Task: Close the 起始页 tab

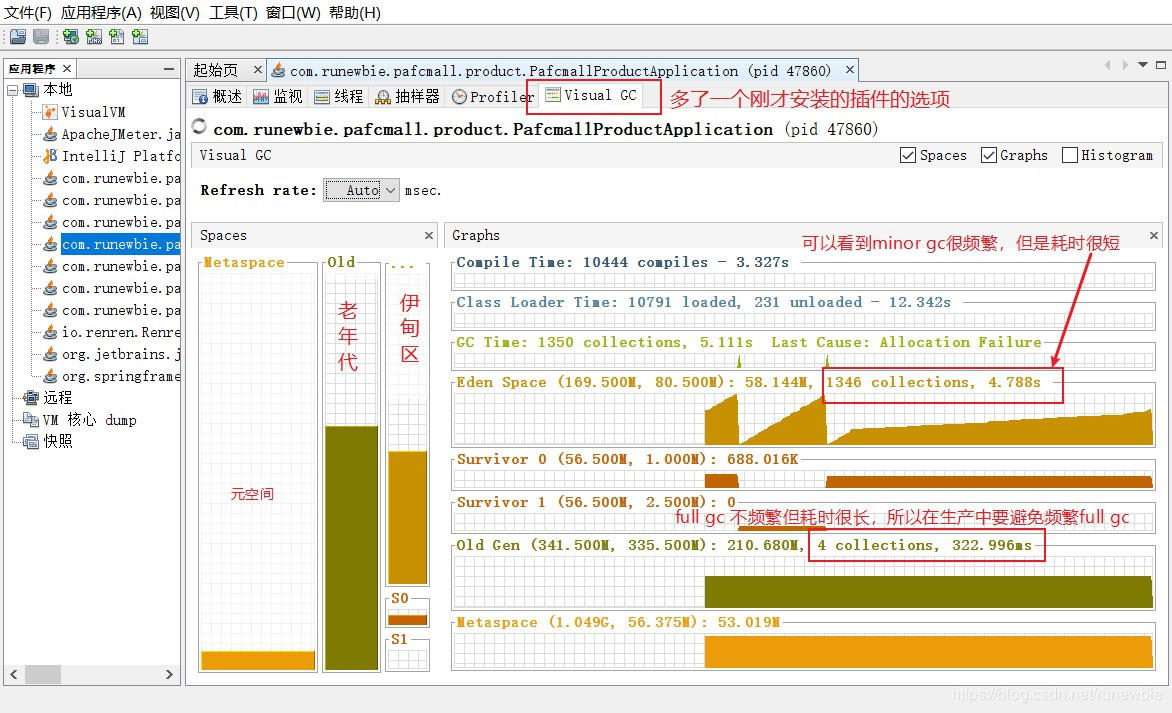Action: (258, 70)
